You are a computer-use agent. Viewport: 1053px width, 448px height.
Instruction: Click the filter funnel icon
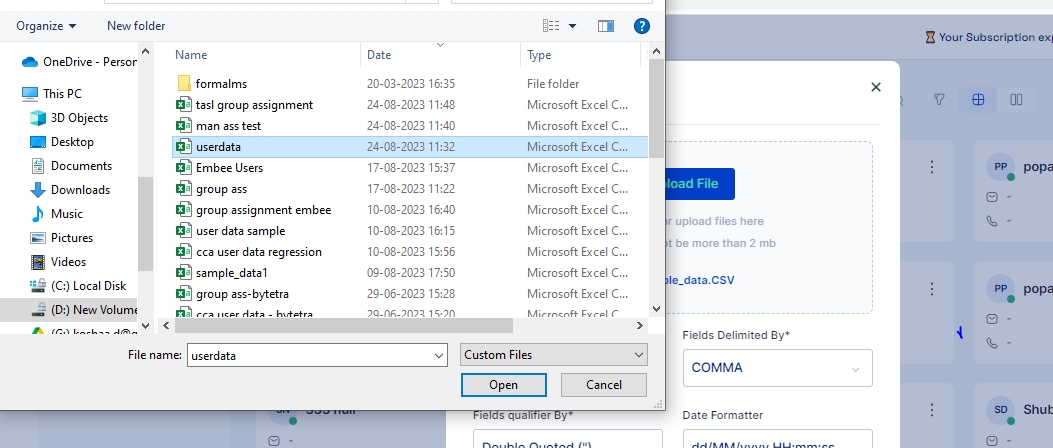click(x=939, y=99)
